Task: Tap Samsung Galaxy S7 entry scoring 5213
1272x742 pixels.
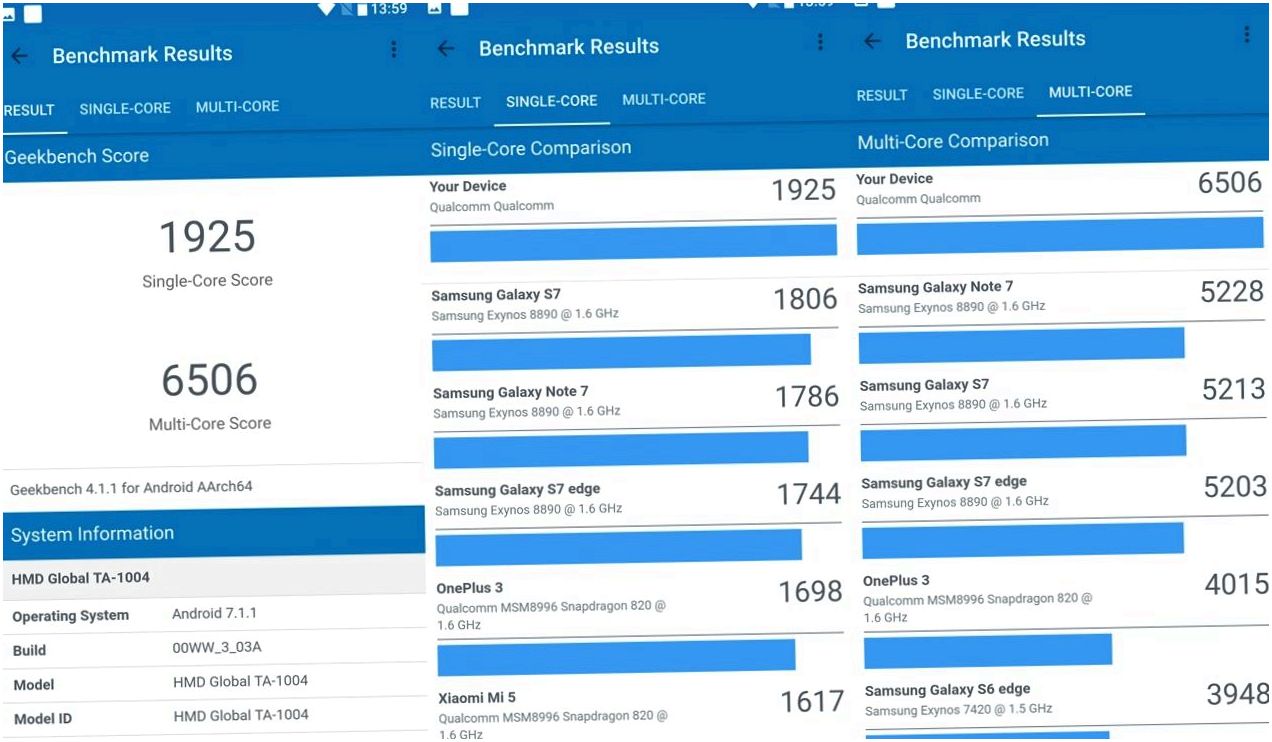Action: point(1062,394)
